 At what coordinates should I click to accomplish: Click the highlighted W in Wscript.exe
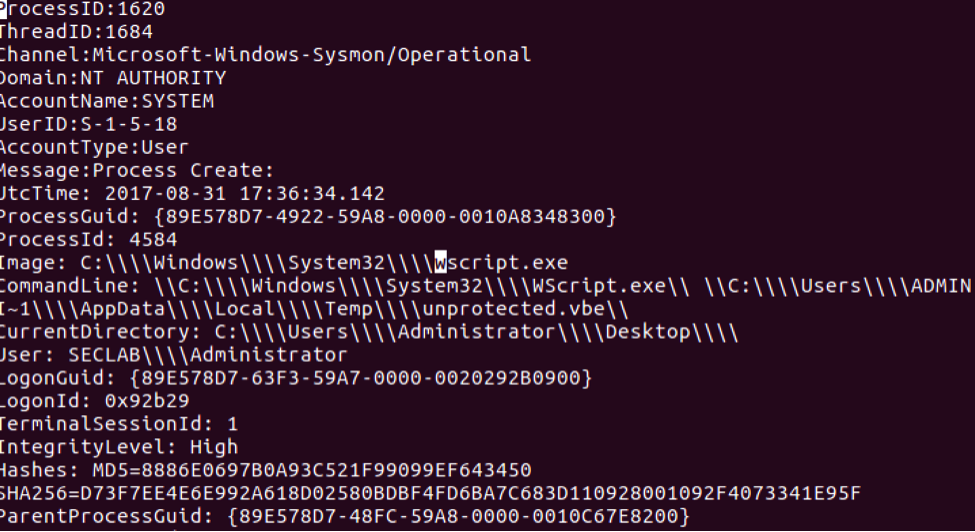441,263
